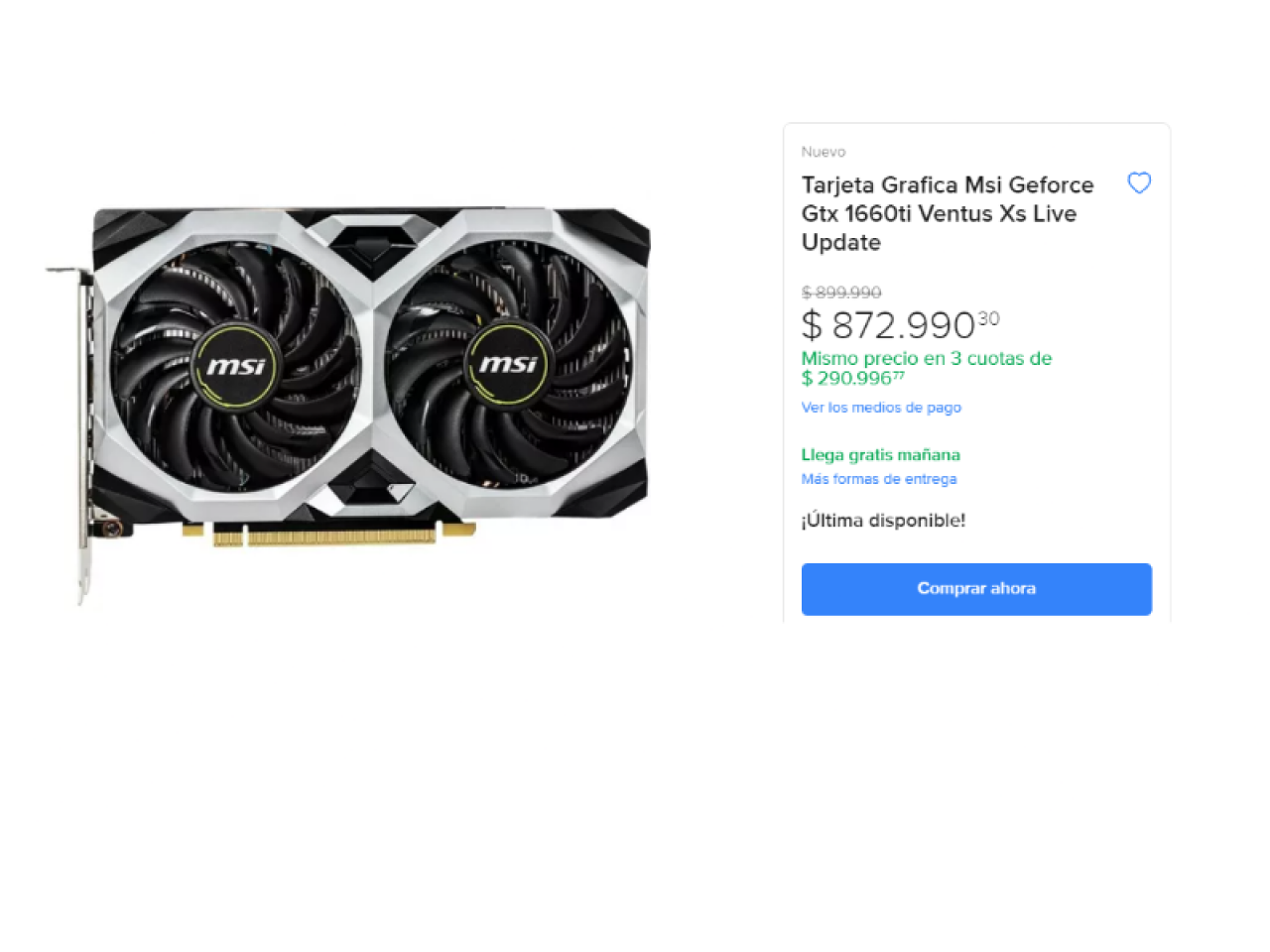Click the installment amount $ 290.996
Image resolution: width=1270 pixels, height=952 pixels.
tap(853, 378)
